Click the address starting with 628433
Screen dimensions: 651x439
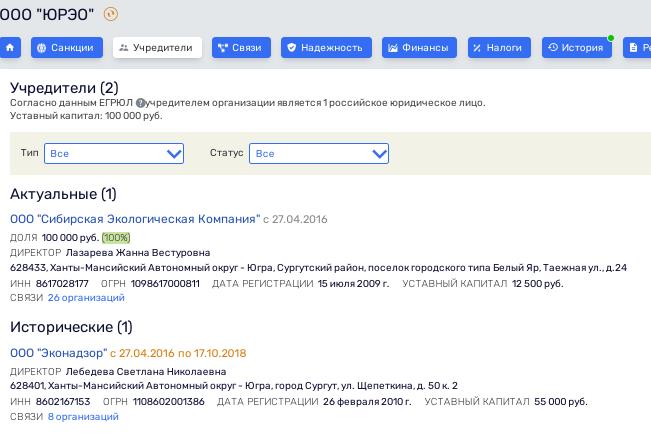point(318,268)
